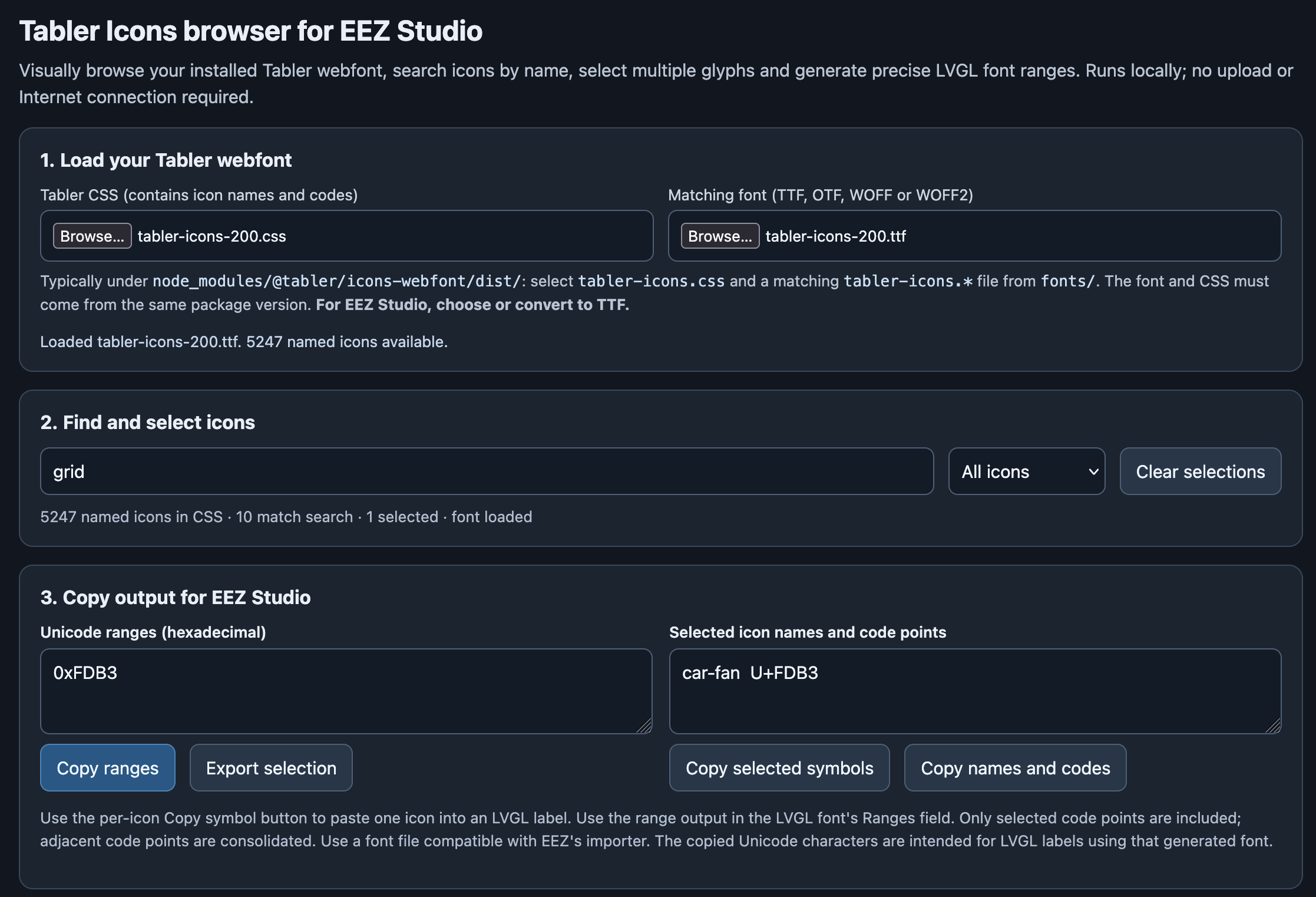The image size is (1316, 897).
Task: Click the Export selection button
Action: click(x=271, y=768)
